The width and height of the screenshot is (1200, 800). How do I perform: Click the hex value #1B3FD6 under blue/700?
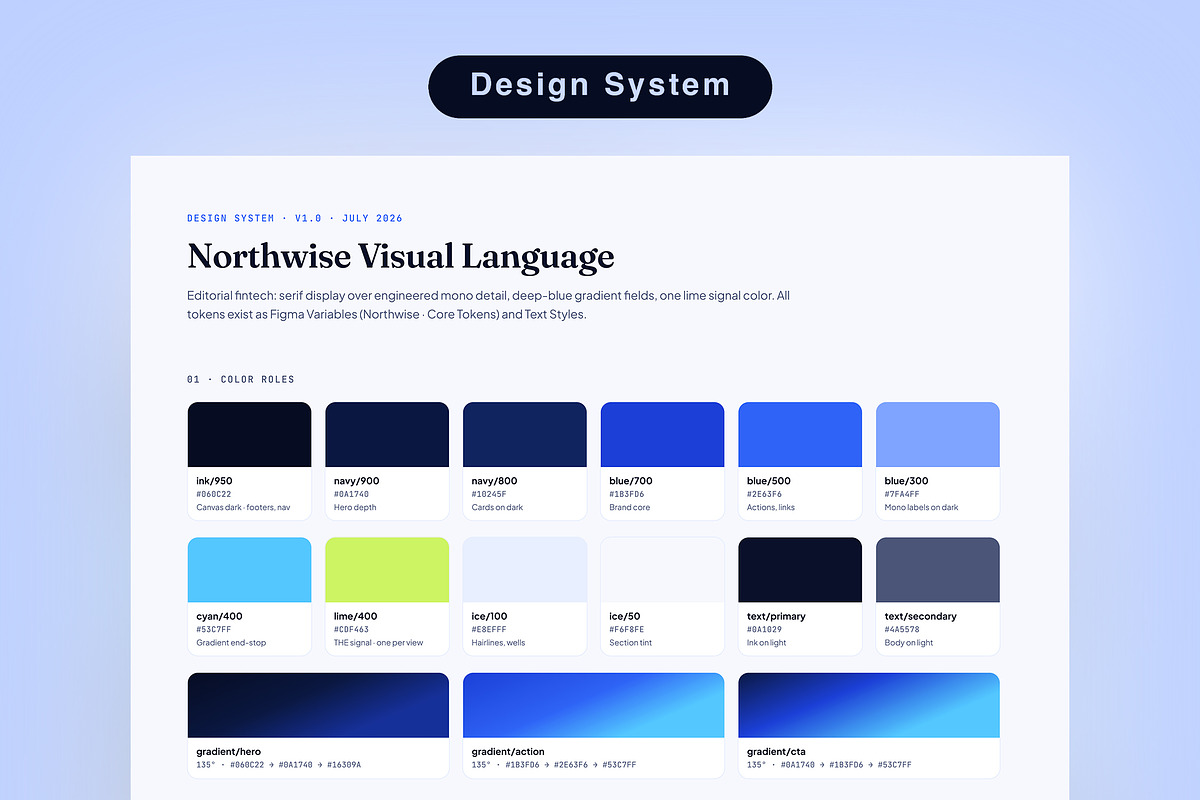(627, 494)
